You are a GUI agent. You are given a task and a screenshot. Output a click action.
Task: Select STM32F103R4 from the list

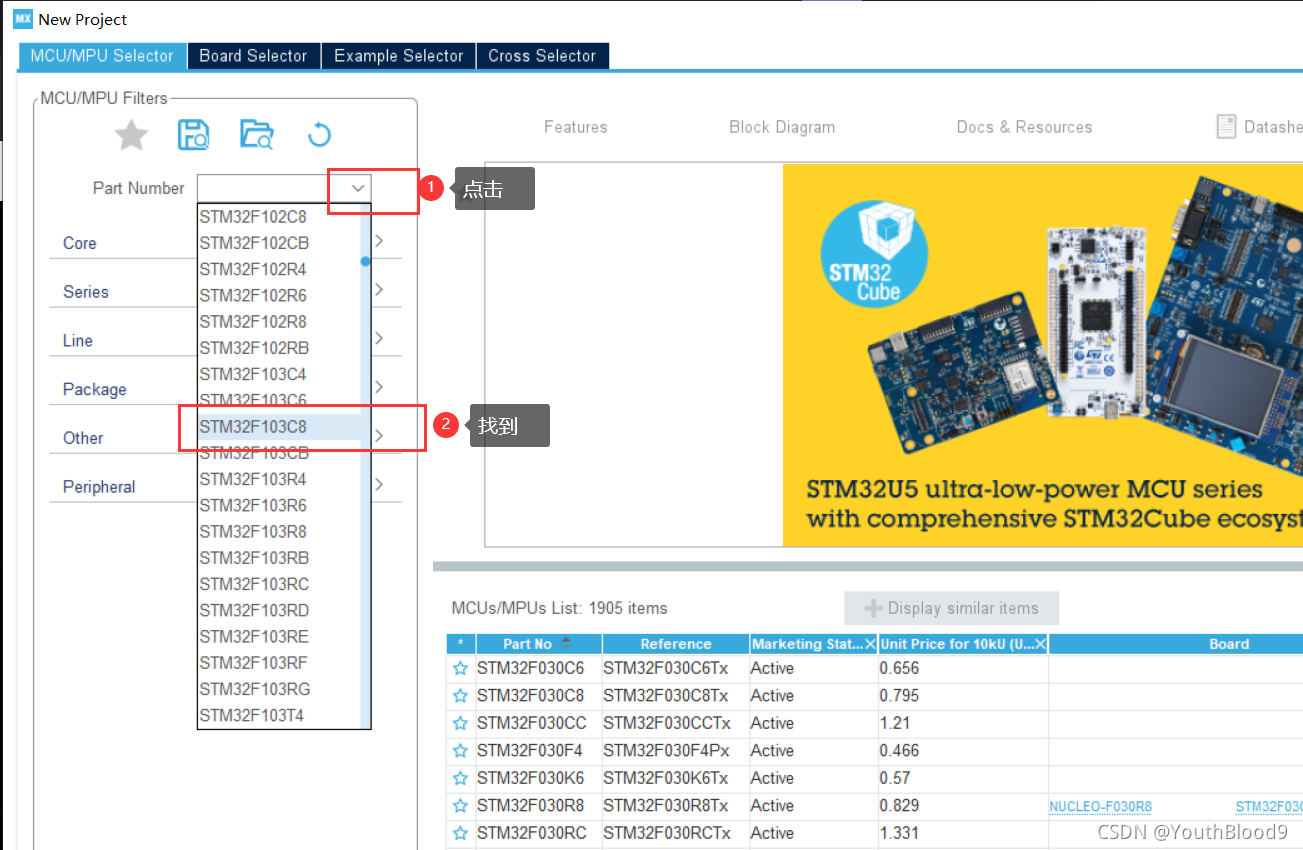point(279,479)
